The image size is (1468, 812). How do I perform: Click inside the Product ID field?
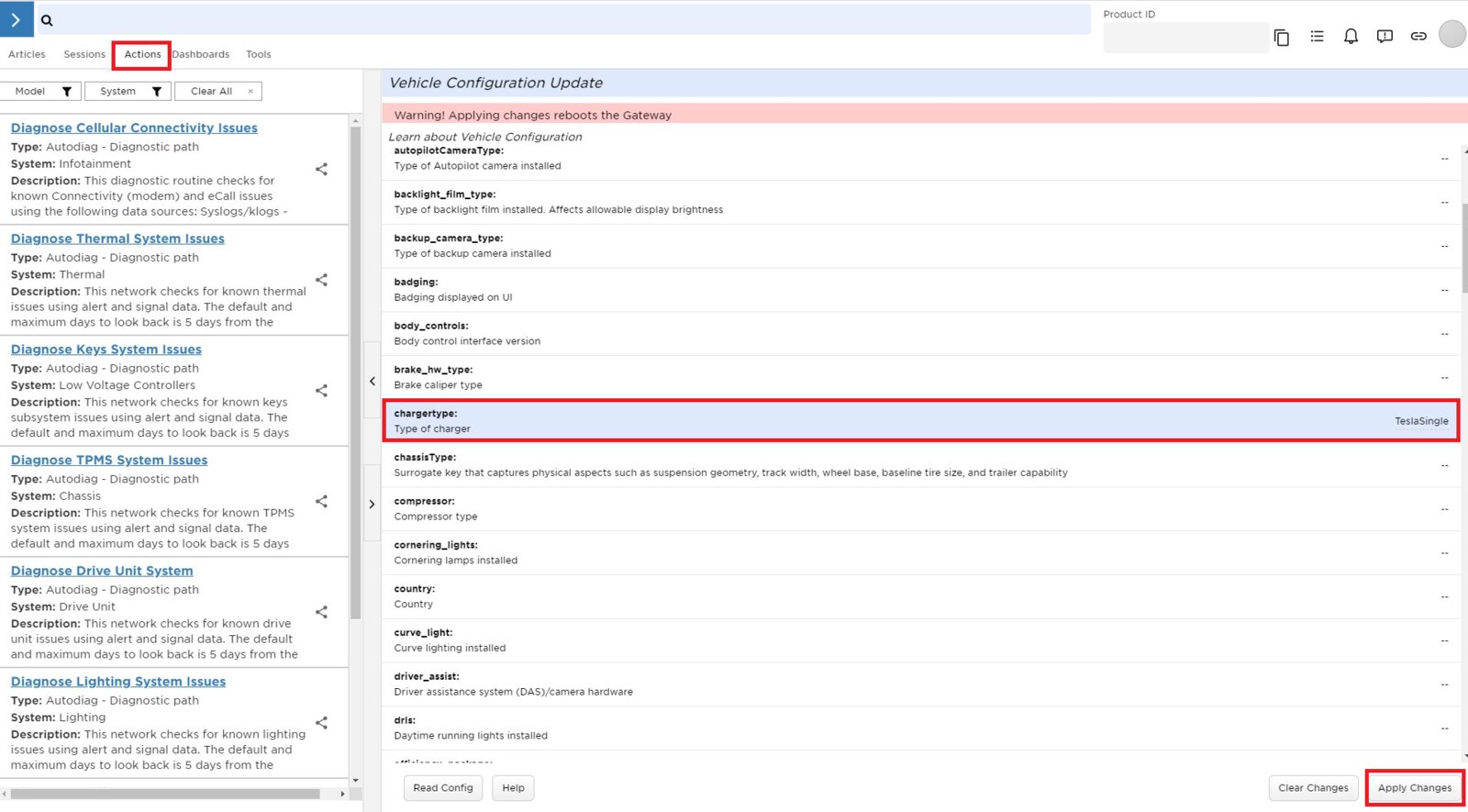click(x=1184, y=38)
